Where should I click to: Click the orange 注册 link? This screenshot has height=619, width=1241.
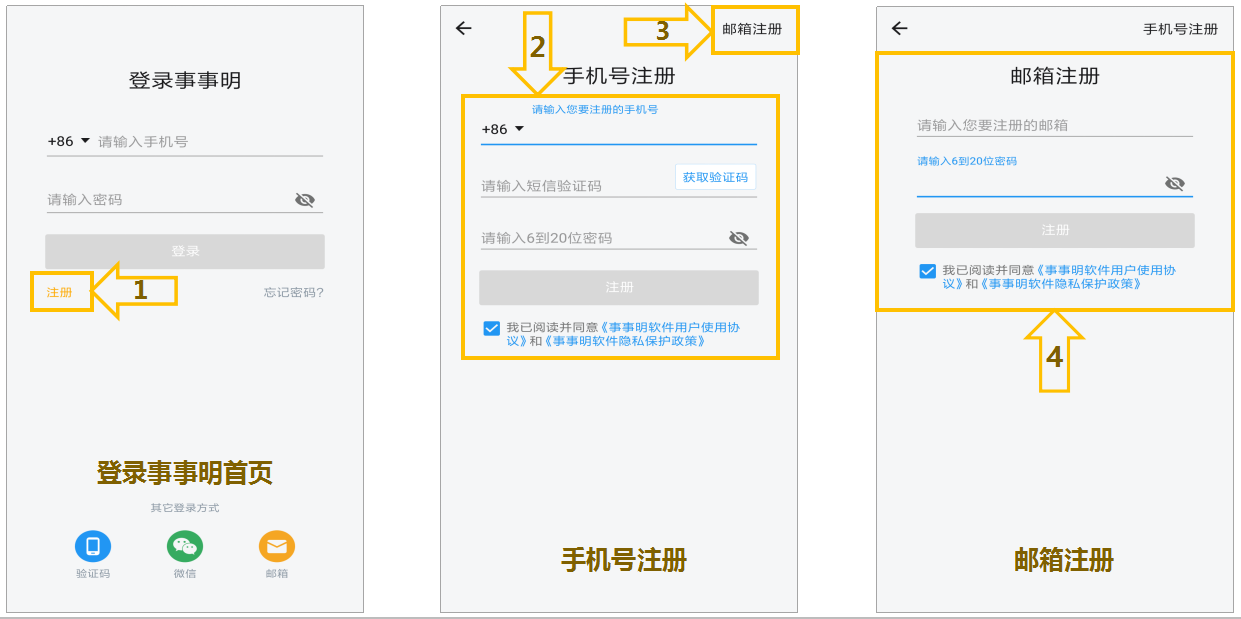pyautogui.click(x=59, y=293)
